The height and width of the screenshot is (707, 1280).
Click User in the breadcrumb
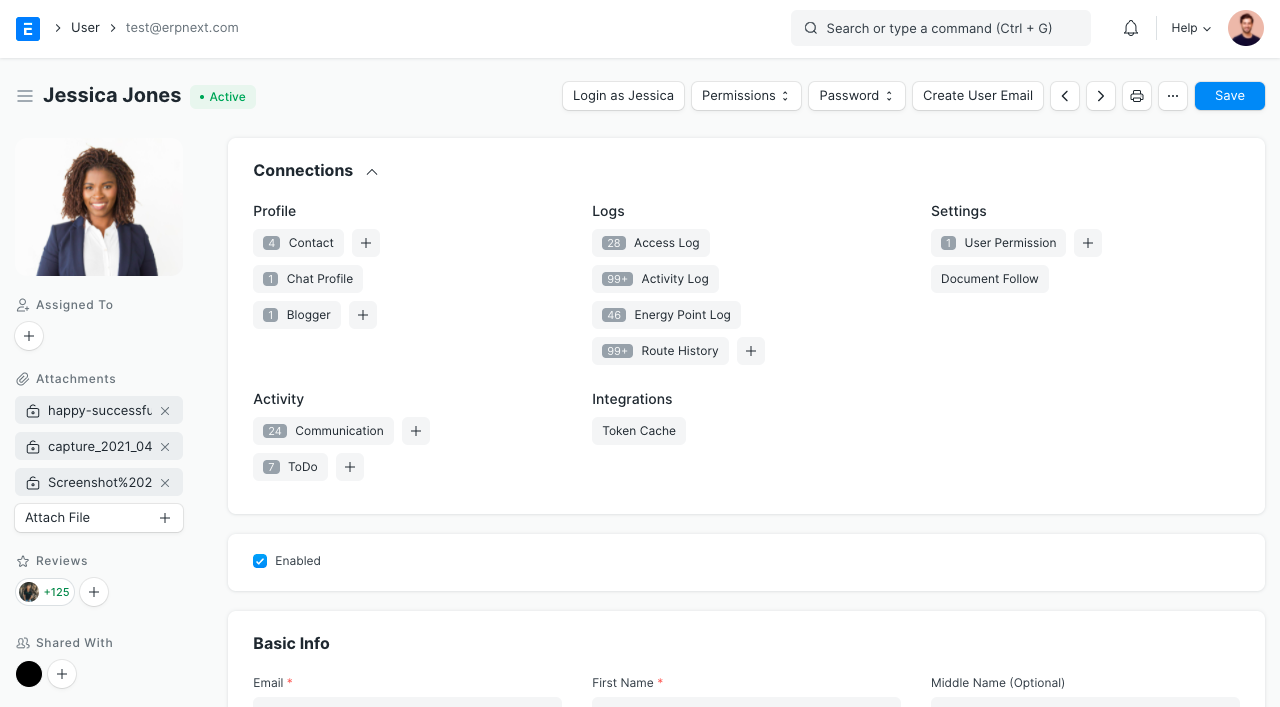(x=85, y=27)
